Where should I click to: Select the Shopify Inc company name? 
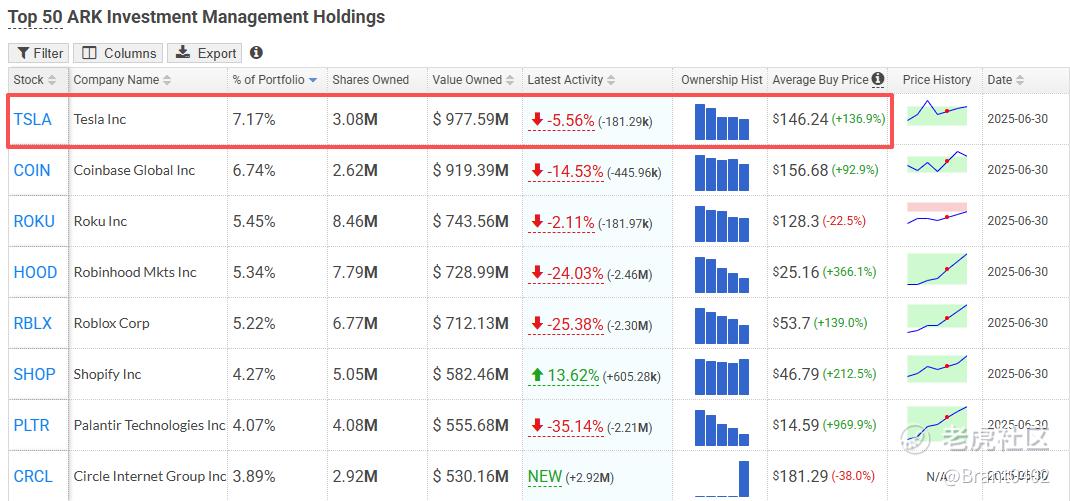coord(107,374)
